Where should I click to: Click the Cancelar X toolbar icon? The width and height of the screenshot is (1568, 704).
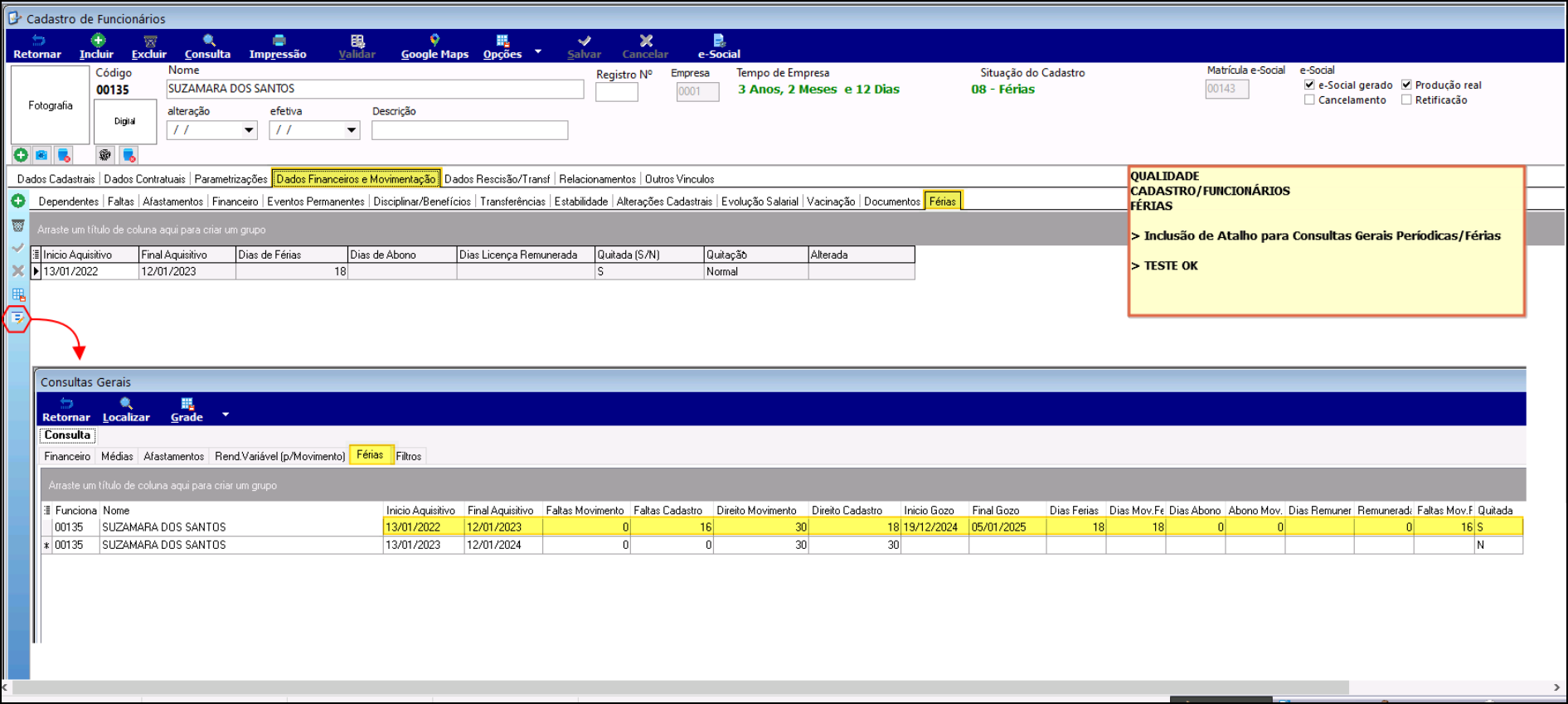[x=646, y=41]
